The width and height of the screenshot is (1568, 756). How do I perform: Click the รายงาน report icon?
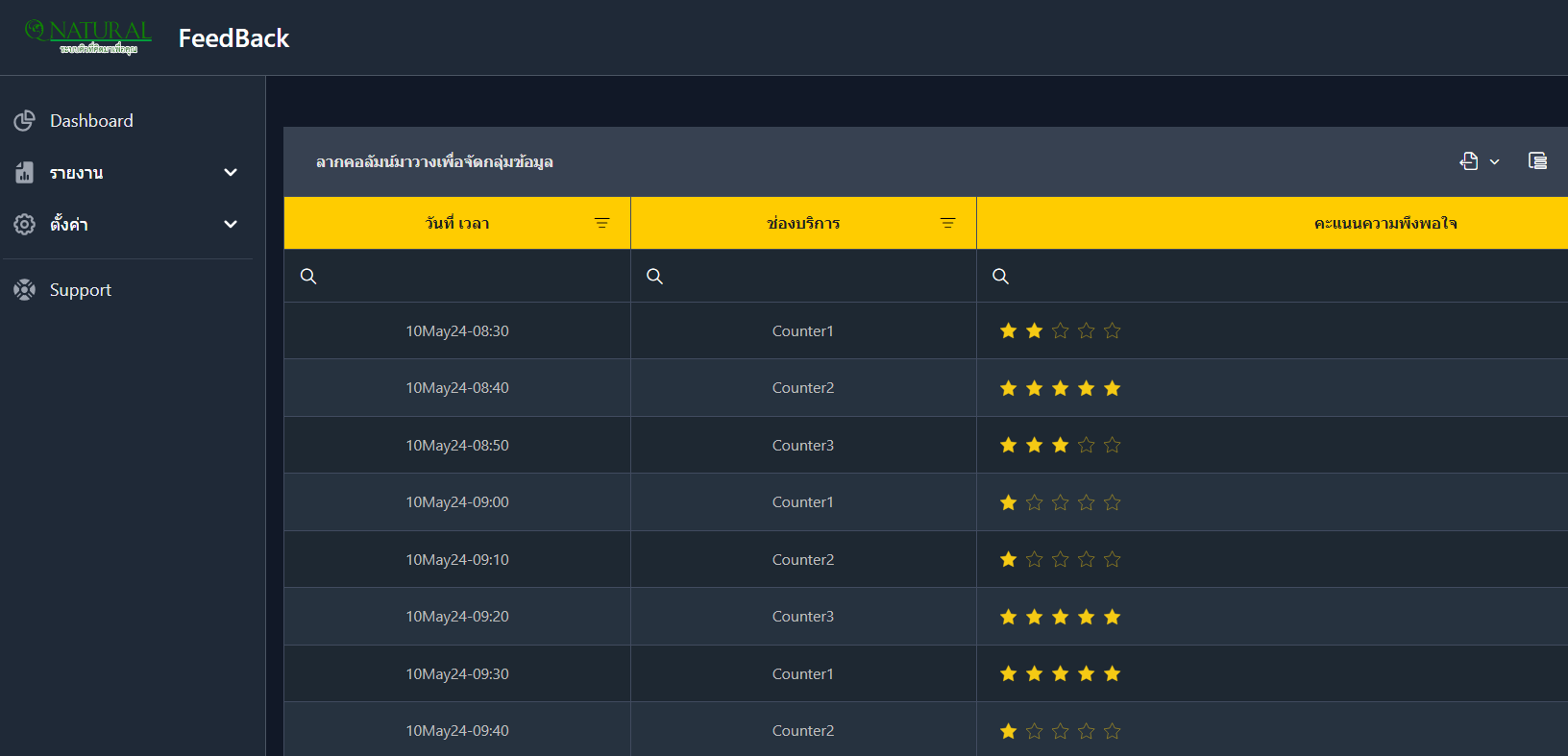25,173
